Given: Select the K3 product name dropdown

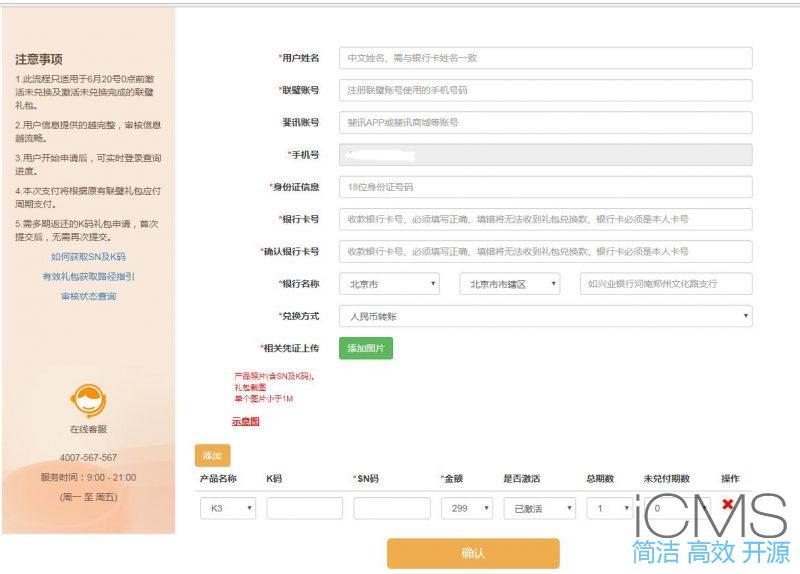Looking at the screenshot, I should (228, 508).
